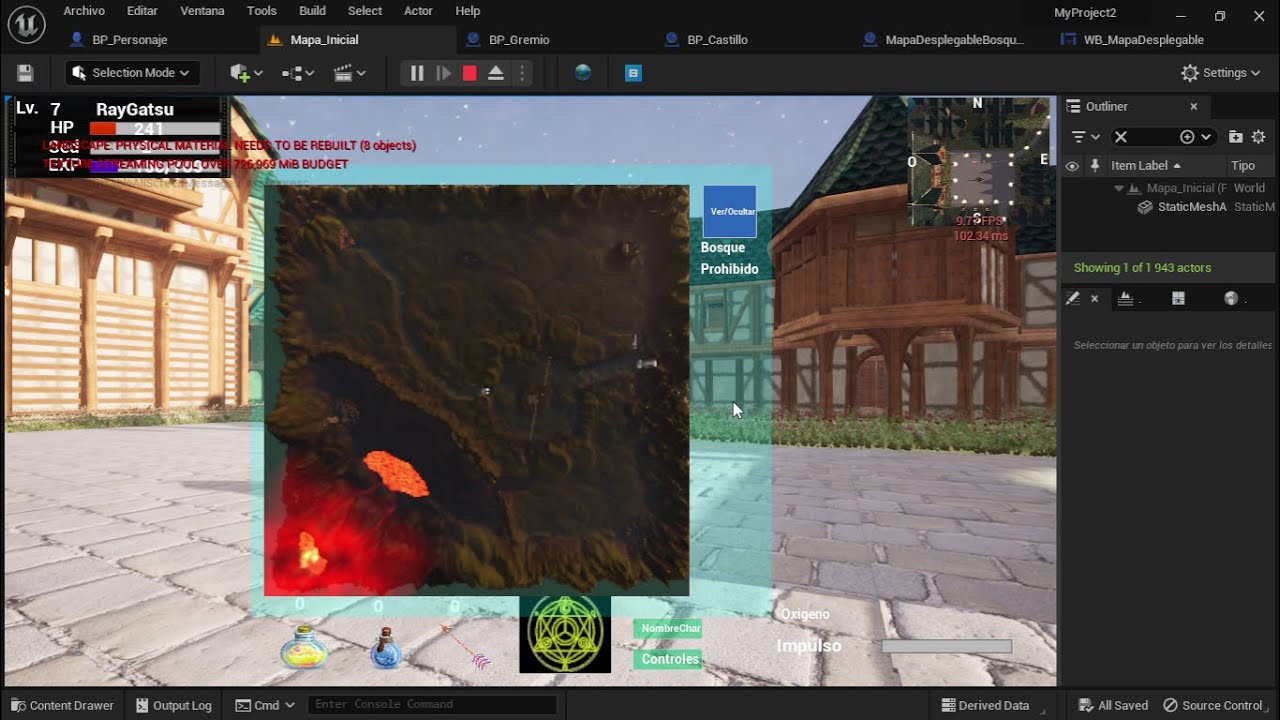
Task: Stop the running game session
Action: [469, 73]
